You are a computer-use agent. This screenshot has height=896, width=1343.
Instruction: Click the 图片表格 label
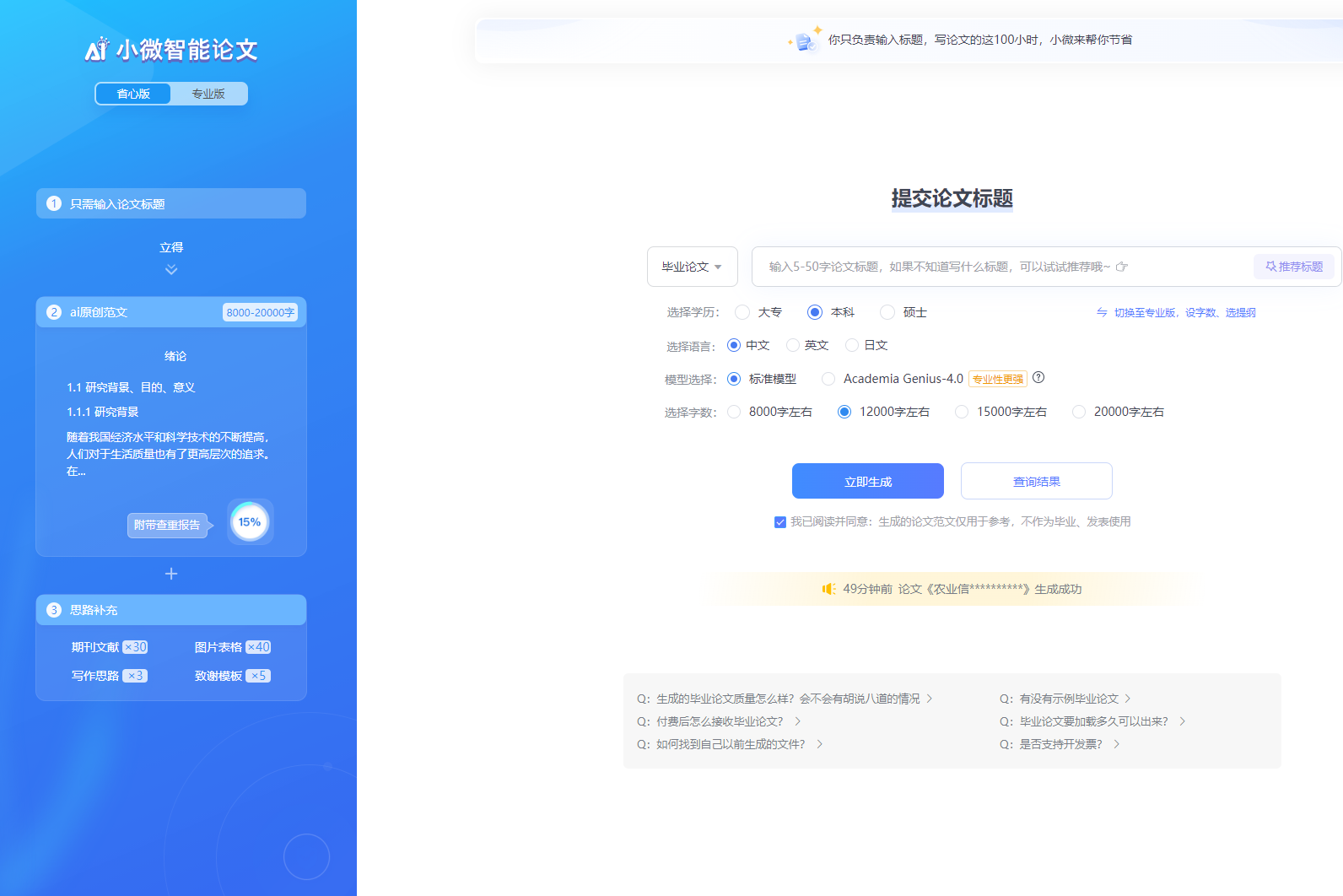click(x=218, y=647)
